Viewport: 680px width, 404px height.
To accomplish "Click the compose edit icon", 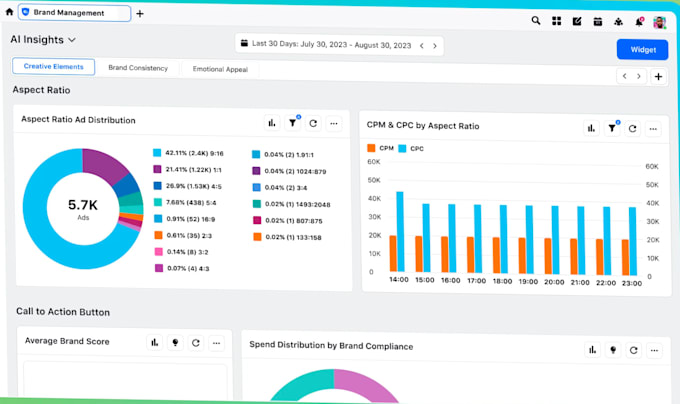I will (x=577, y=21).
